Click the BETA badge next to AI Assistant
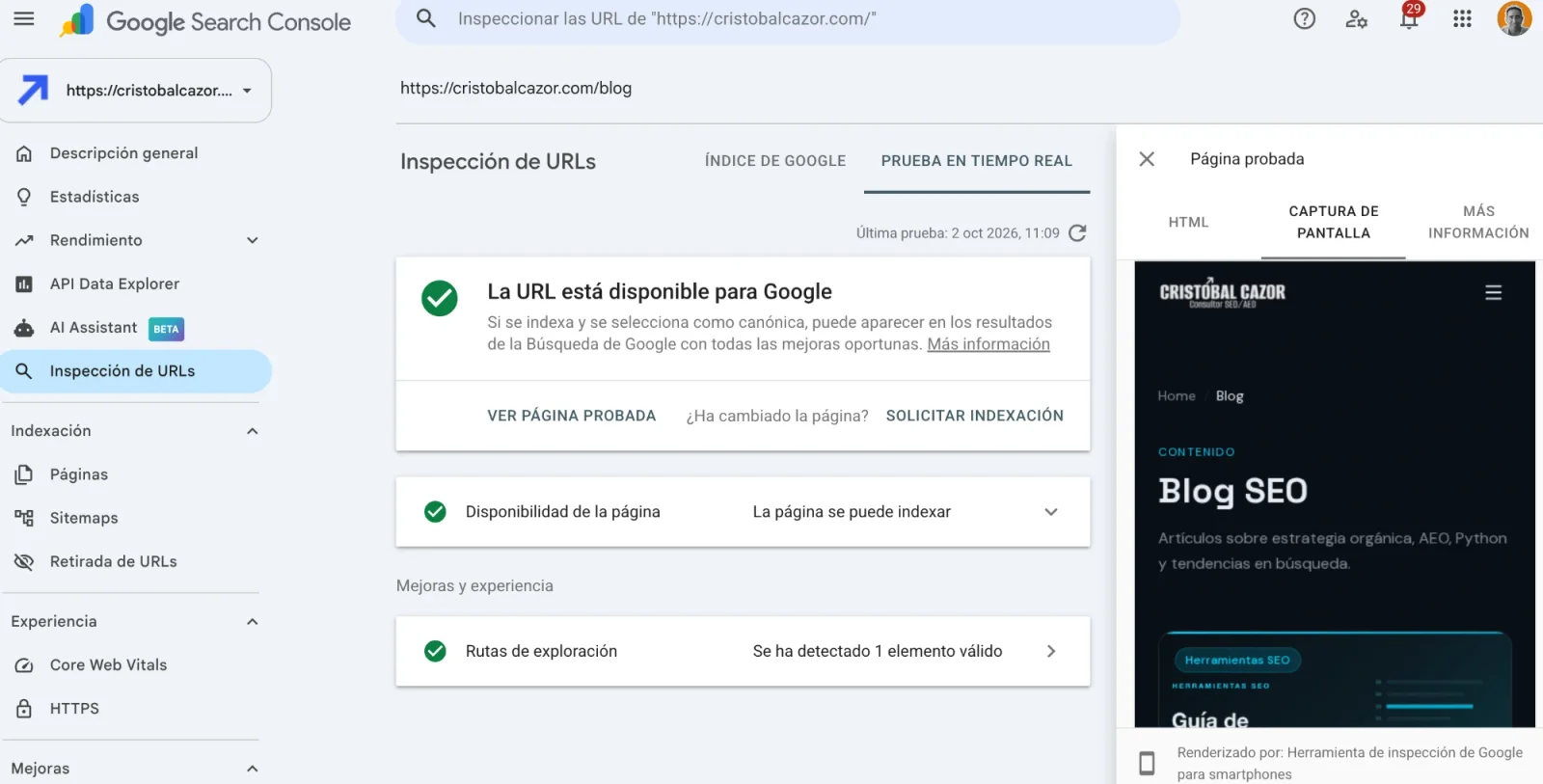 (x=166, y=329)
